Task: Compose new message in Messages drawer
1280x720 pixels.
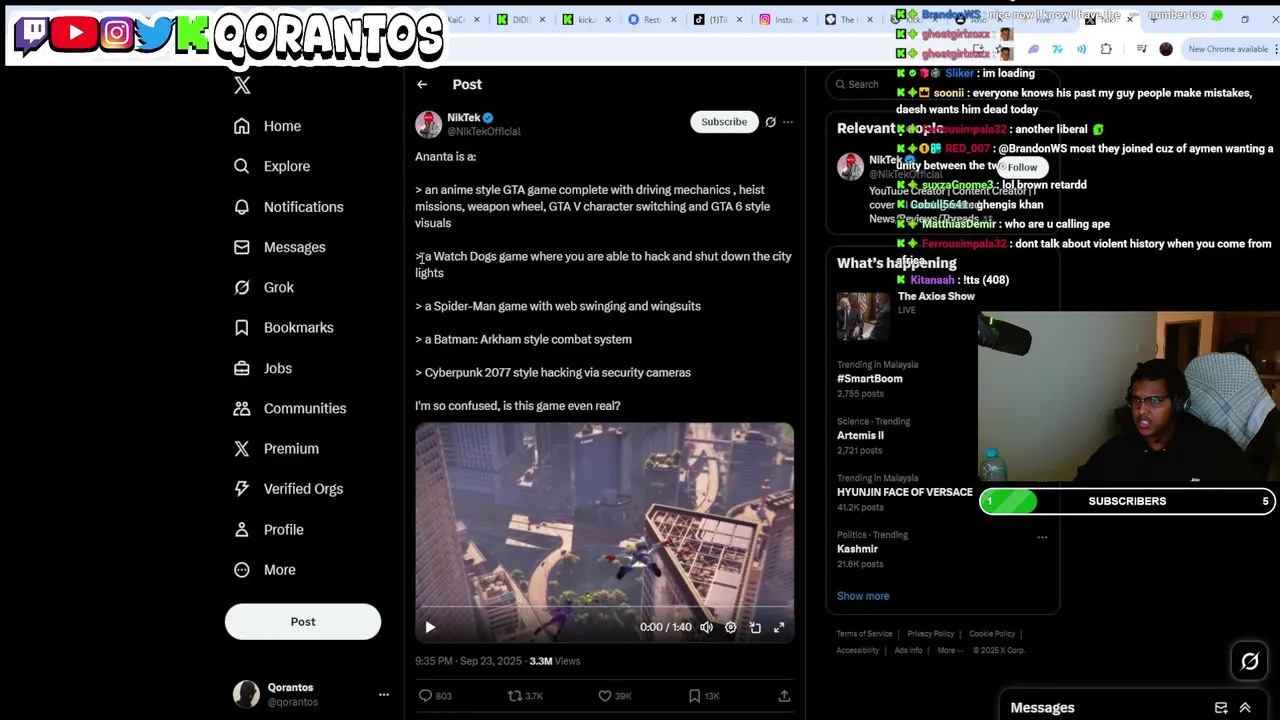Action: [x=1221, y=708]
